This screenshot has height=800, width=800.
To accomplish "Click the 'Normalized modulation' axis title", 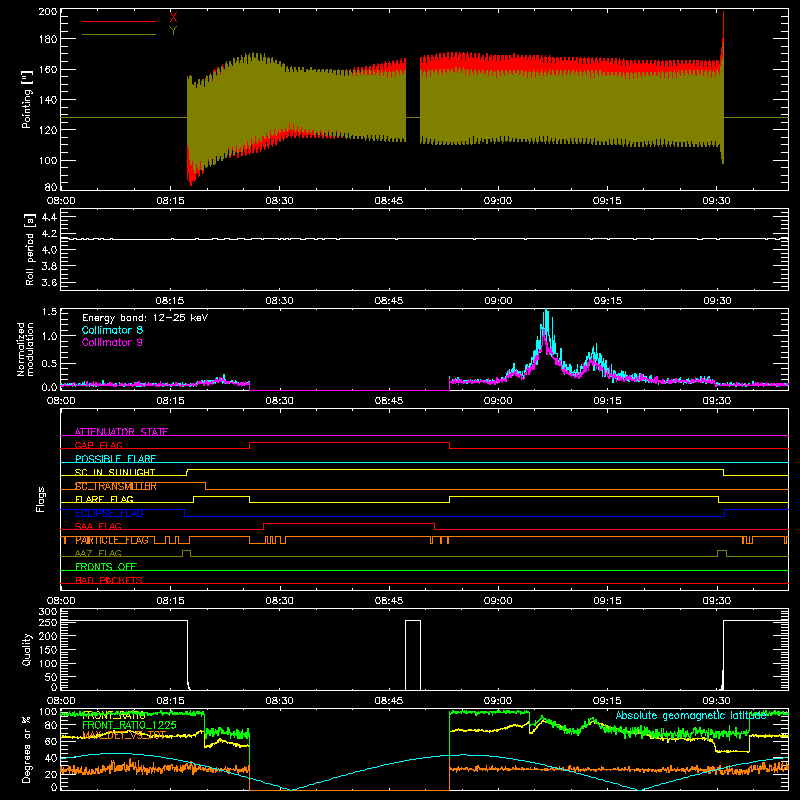I will [25, 349].
